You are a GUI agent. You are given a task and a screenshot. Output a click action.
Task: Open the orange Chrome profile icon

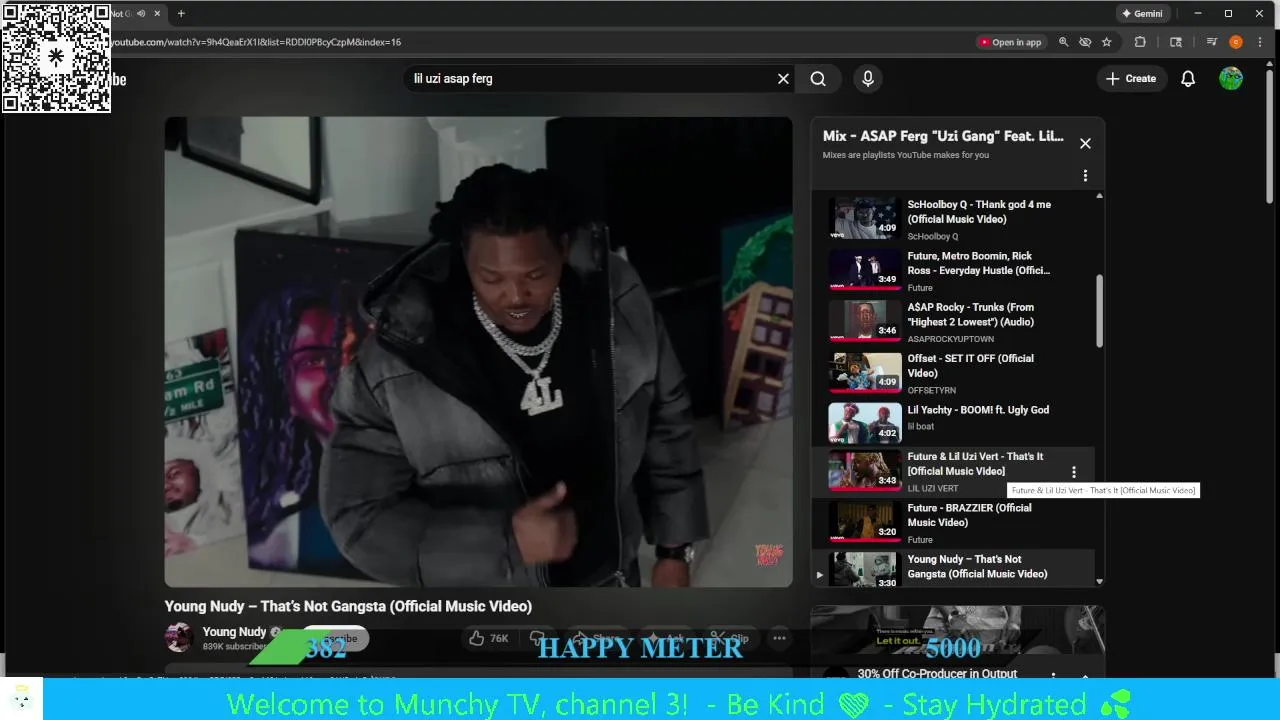(1236, 42)
